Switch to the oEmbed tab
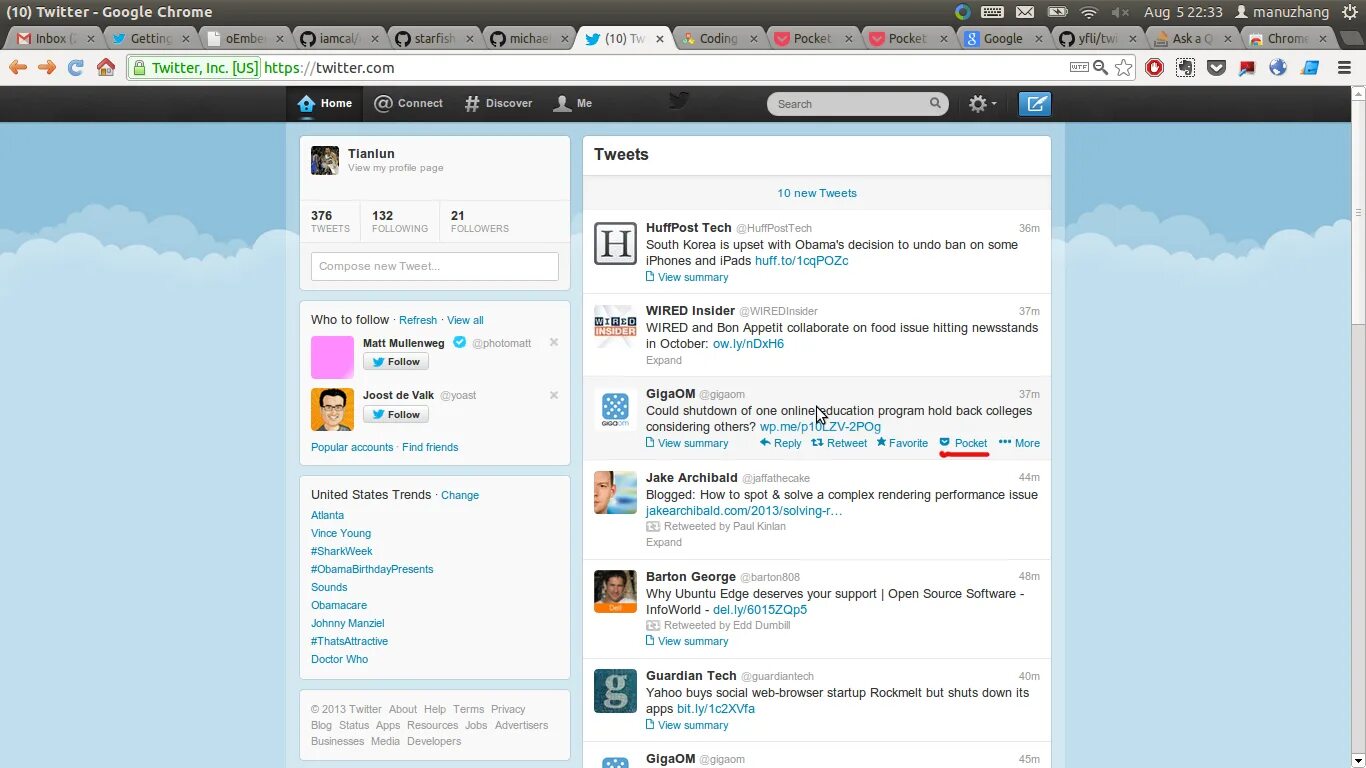The height and width of the screenshot is (768, 1366). point(244,39)
